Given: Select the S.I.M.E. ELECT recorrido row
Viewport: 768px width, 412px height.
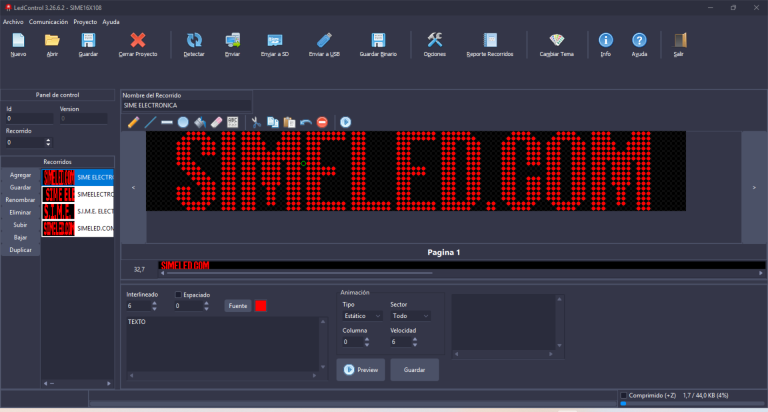Looking at the screenshot, I should tap(77, 212).
